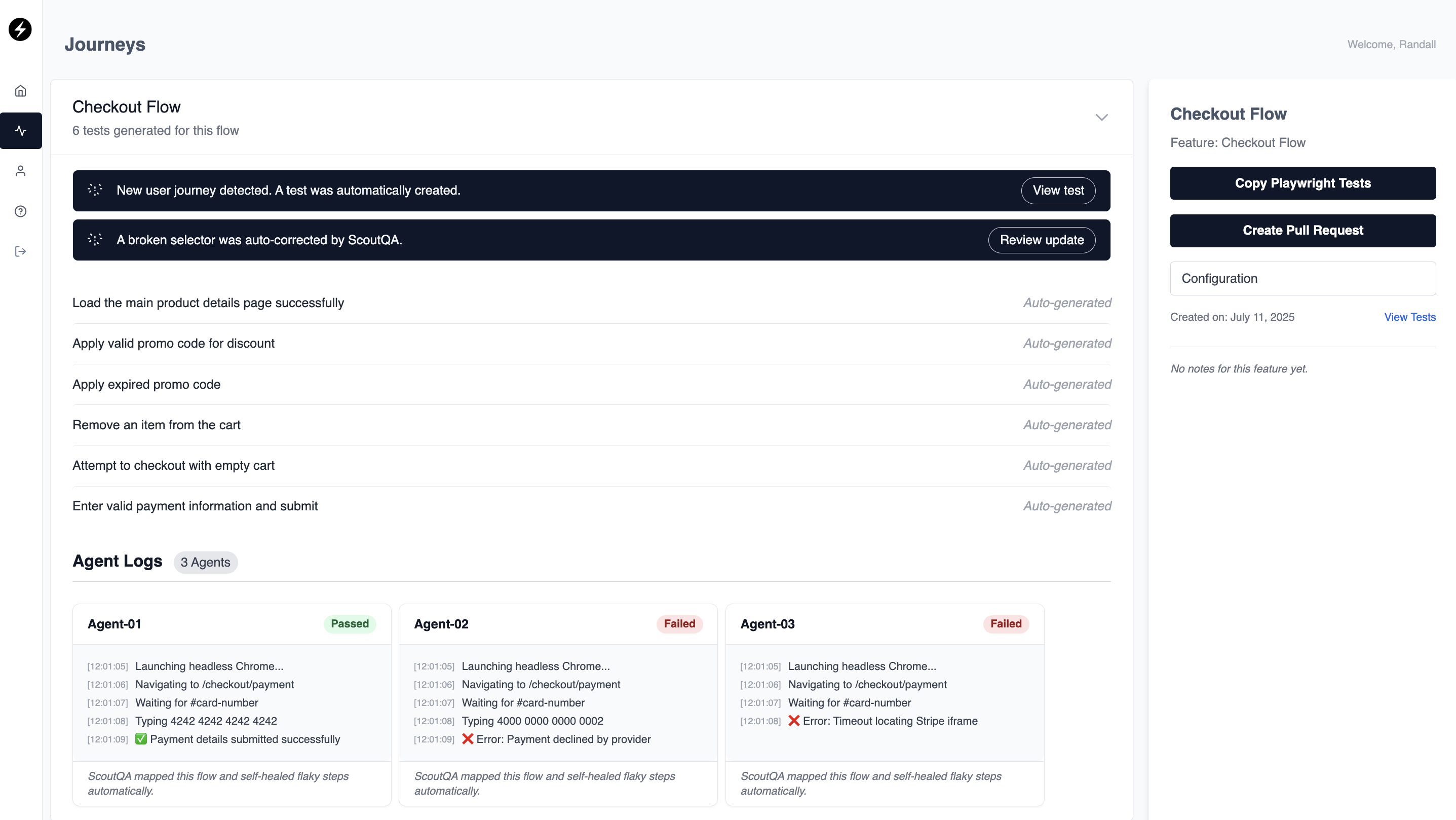
Task: Click Agent-01's 'Passed' status badge
Action: (349, 624)
